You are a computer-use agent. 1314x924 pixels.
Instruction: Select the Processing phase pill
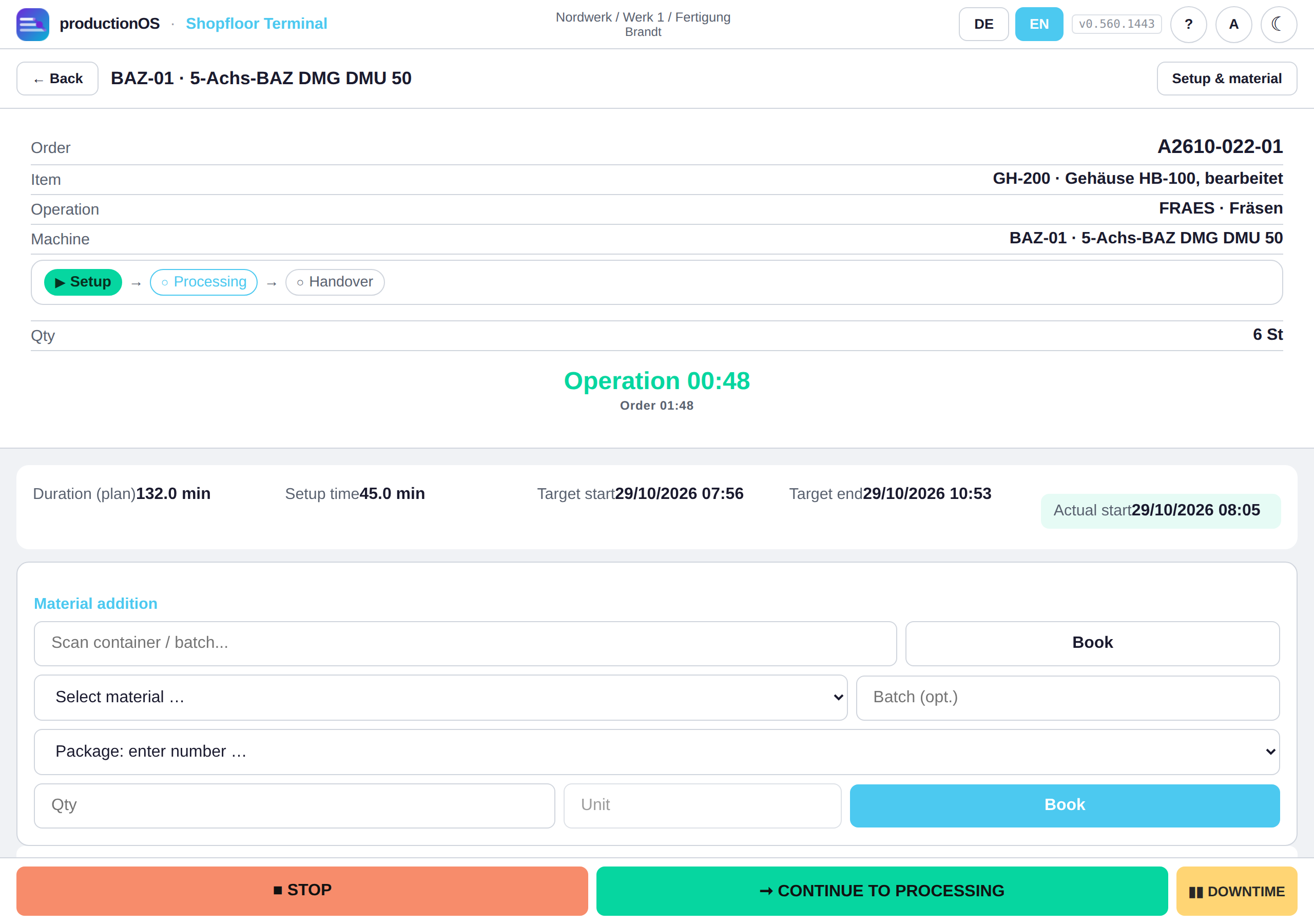click(x=204, y=282)
